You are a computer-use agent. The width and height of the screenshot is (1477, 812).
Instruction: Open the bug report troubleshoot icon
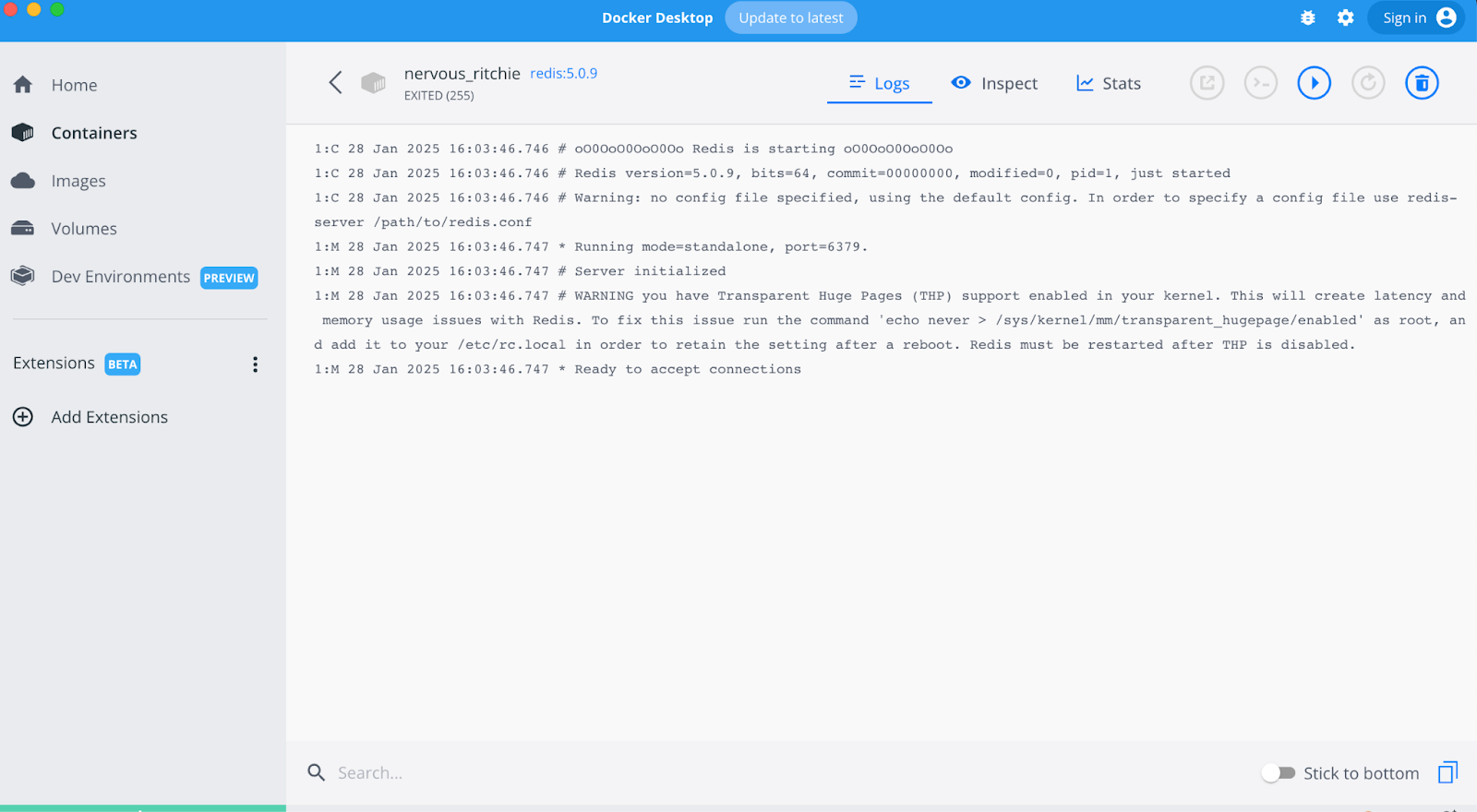[x=1307, y=18]
